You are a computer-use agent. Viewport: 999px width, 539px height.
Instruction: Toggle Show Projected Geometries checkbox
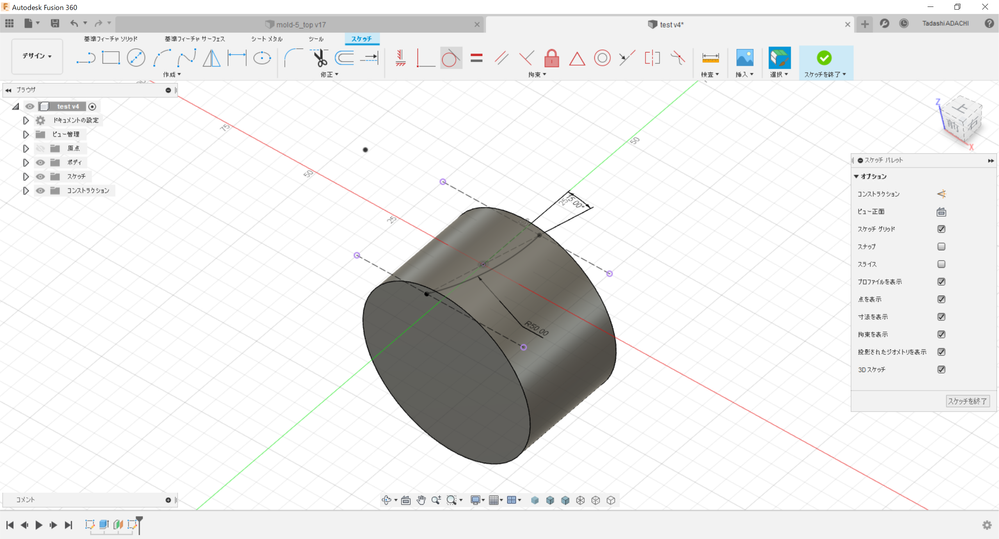click(x=941, y=352)
